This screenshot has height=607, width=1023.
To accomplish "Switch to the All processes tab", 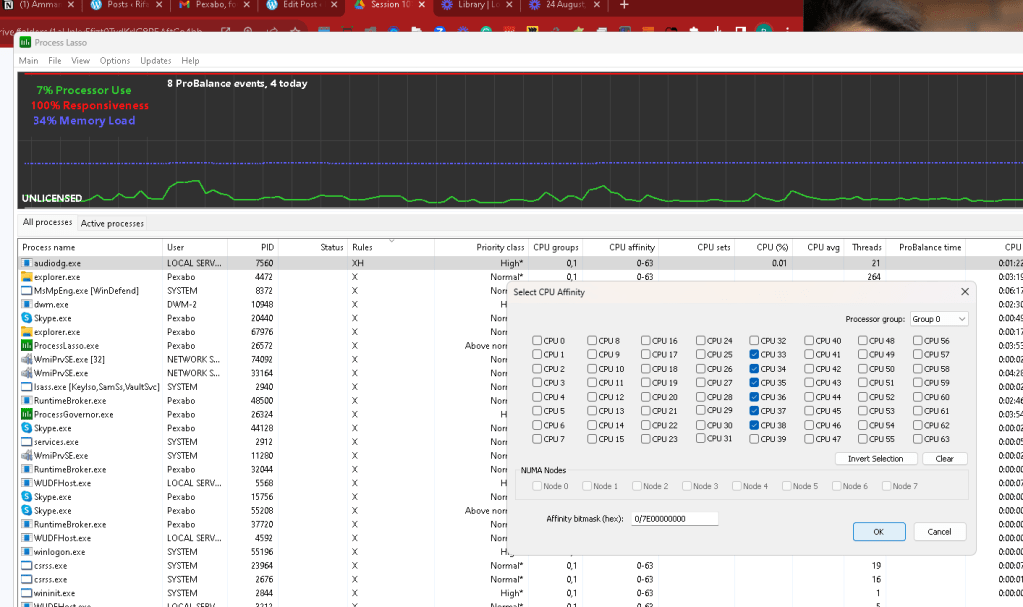I will (47, 222).
